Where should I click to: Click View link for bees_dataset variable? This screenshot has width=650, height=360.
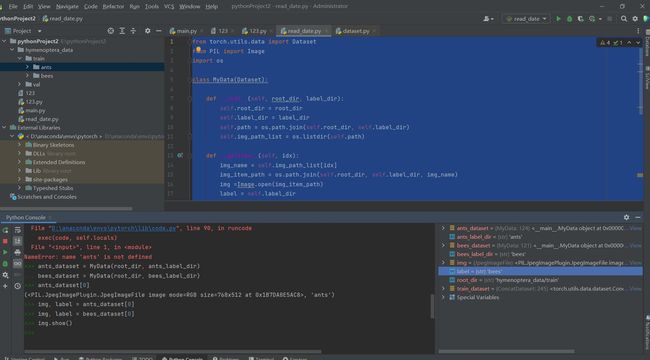635,246
